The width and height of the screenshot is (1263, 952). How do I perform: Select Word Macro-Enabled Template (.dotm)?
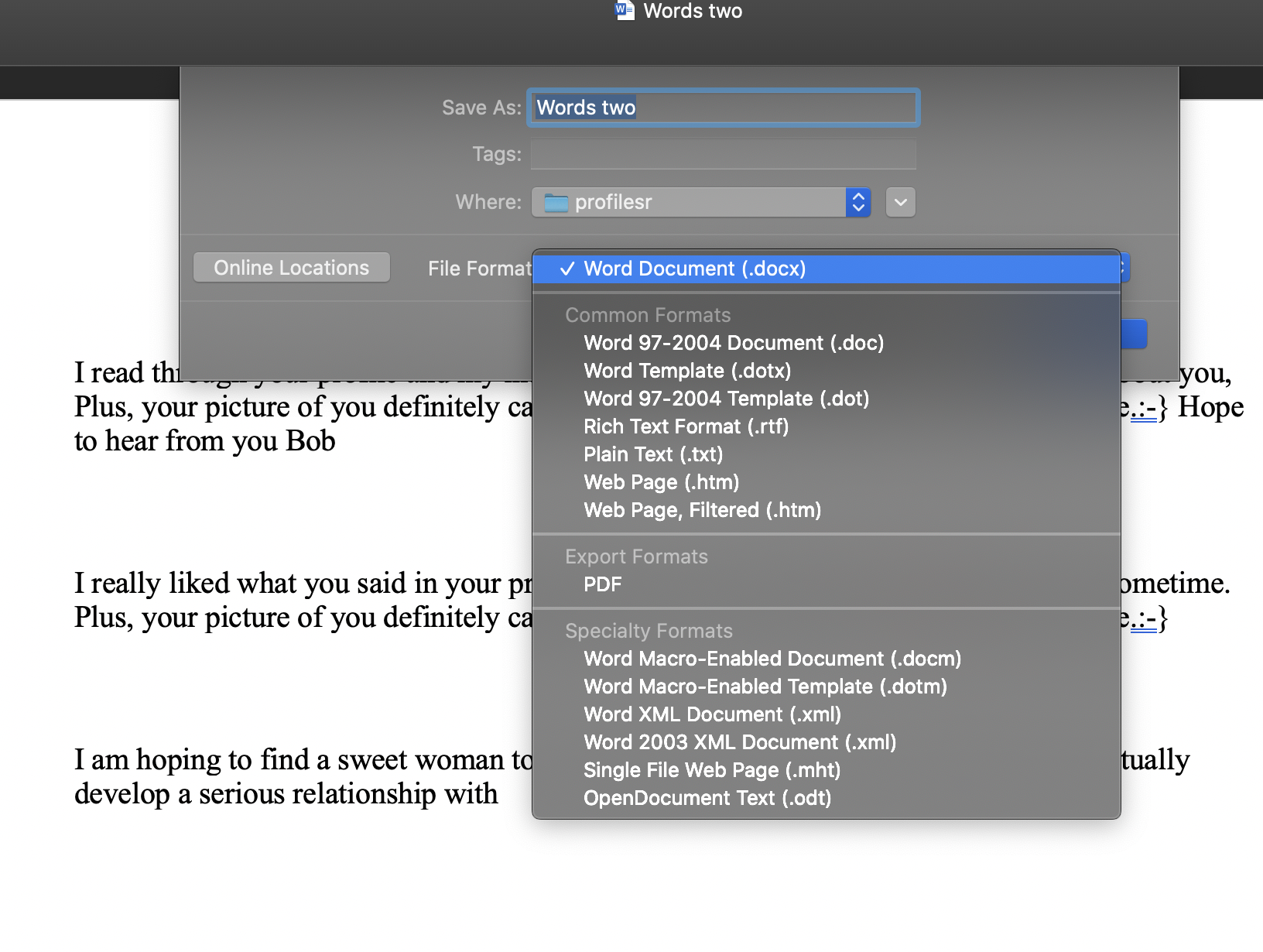827,687
